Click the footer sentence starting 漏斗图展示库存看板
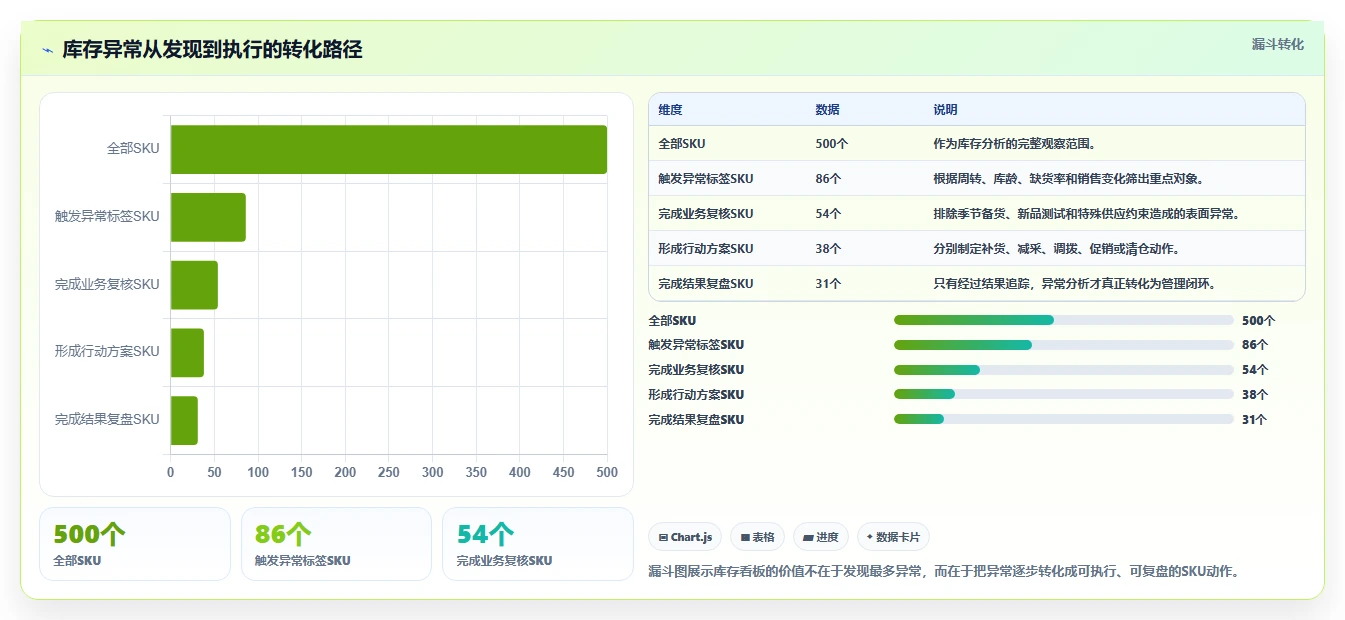The height and width of the screenshot is (620, 1345). tap(944, 572)
